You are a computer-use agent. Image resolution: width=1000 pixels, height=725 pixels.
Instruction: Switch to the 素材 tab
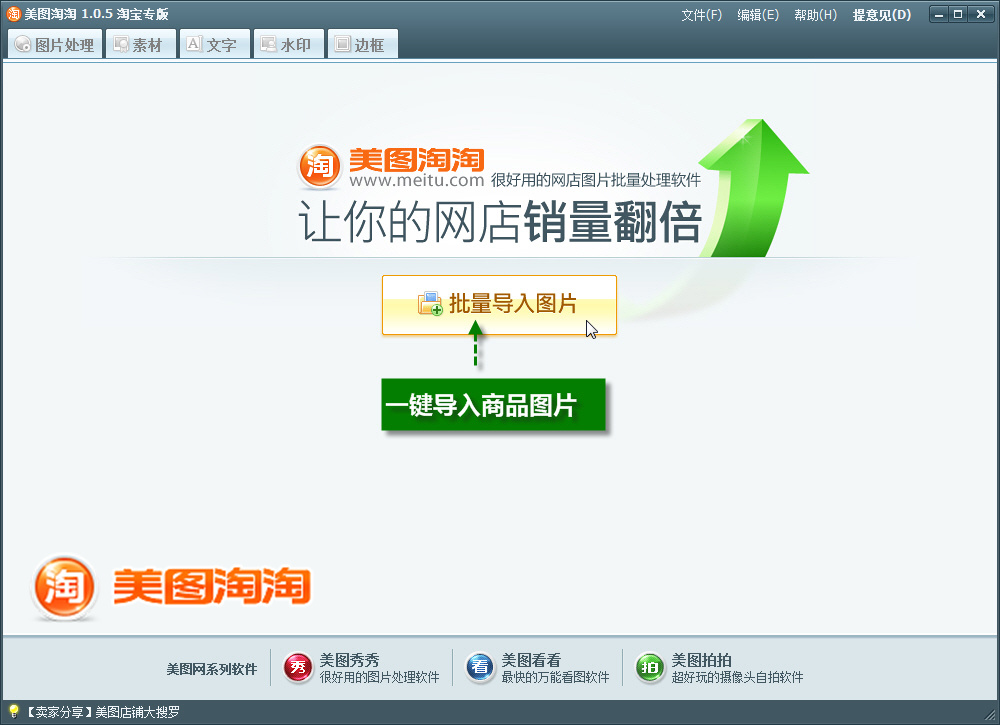[x=140, y=44]
